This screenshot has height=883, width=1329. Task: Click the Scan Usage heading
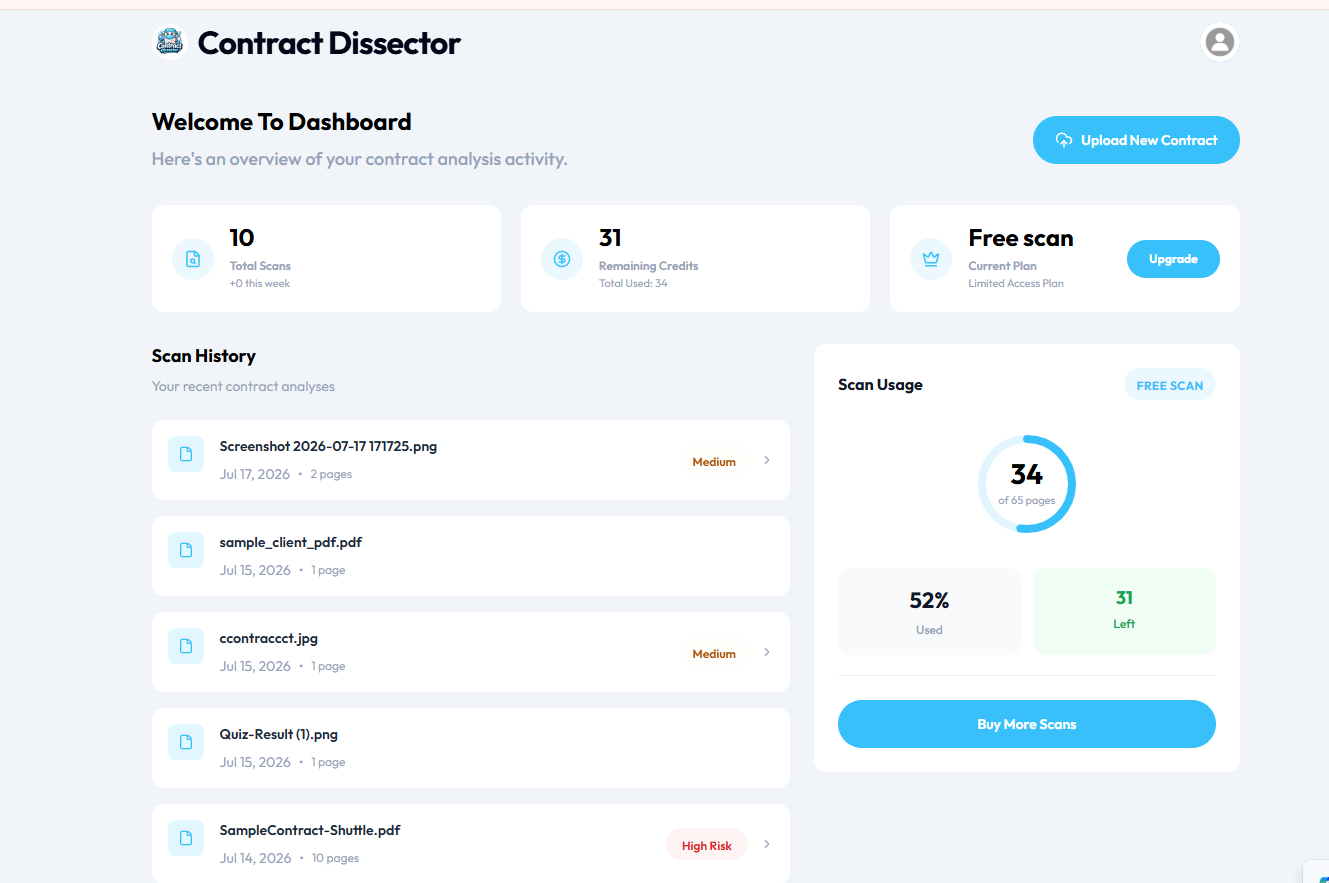point(880,385)
